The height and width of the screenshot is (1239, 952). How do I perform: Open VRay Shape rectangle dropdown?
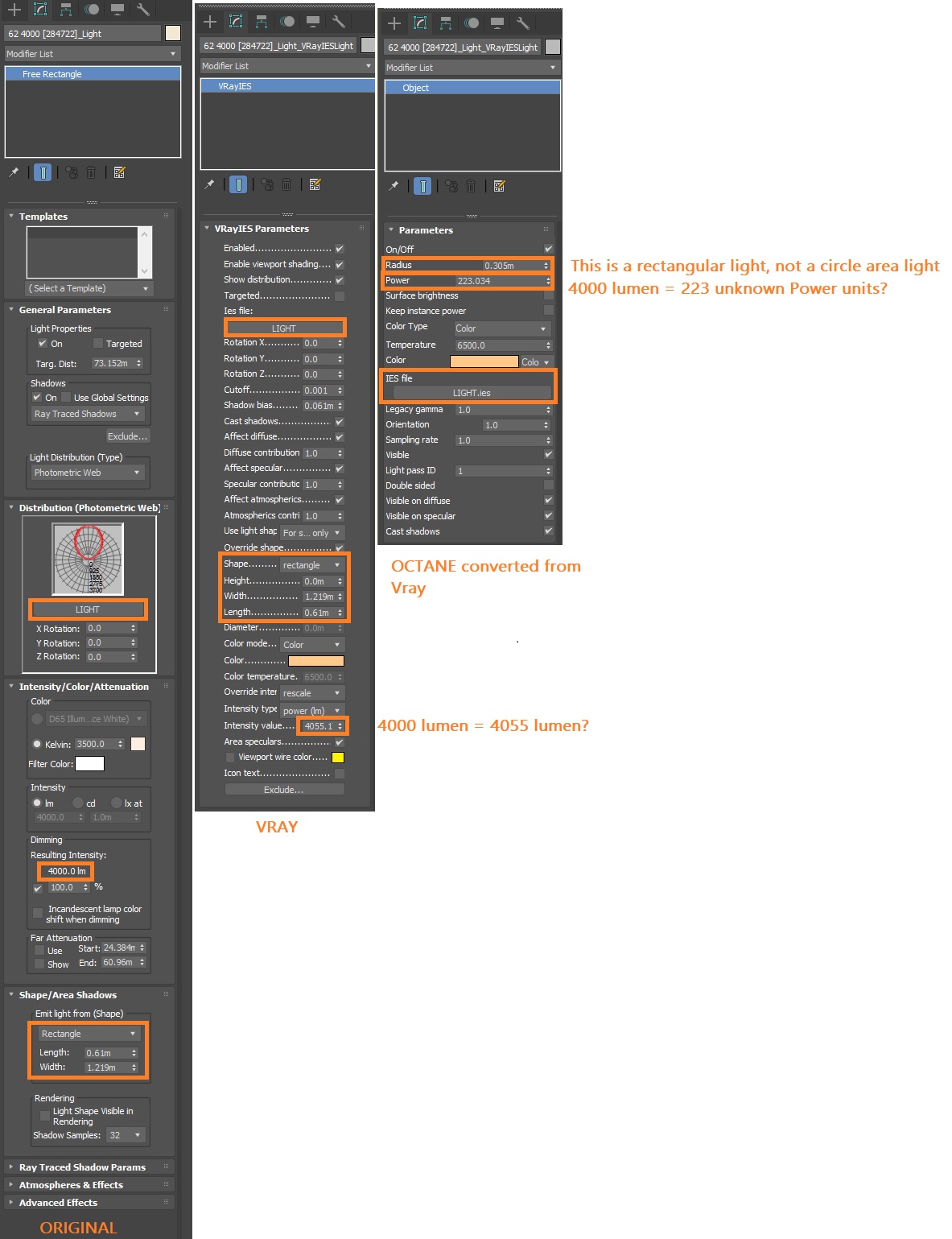click(x=312, y=565)
